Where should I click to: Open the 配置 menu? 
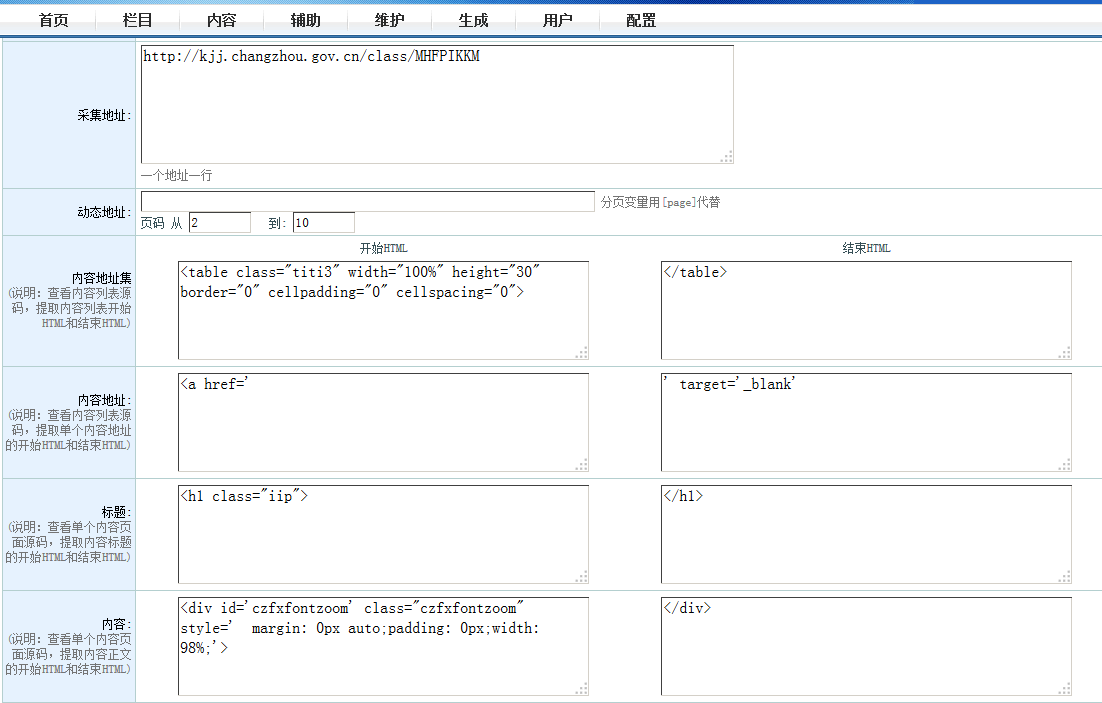(x=641, y=20)
